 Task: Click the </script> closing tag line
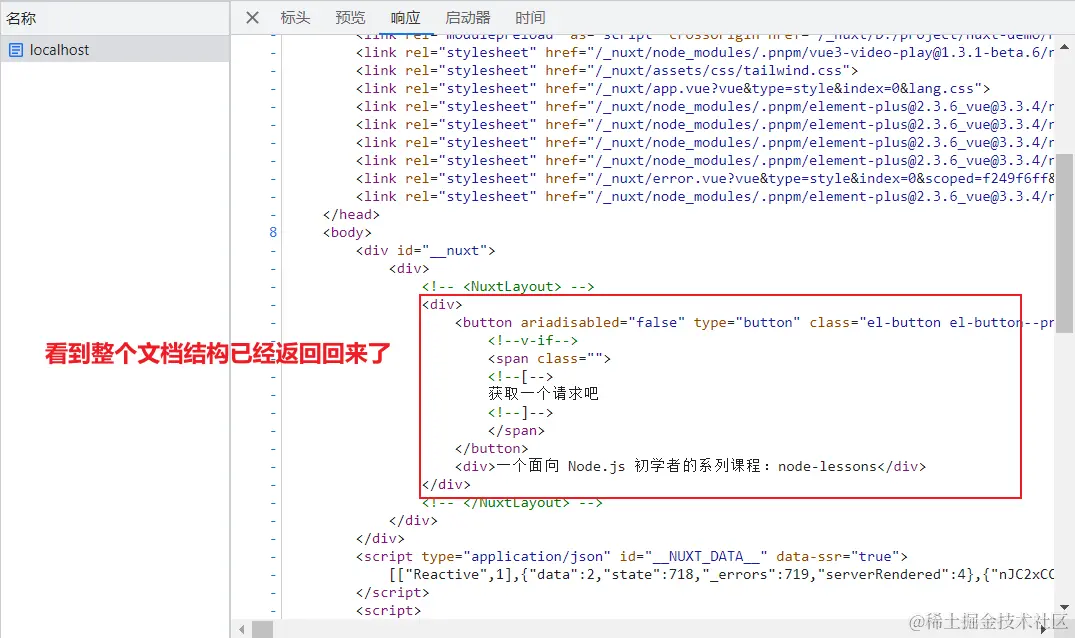pyautogui.click(x=392, y=592)
